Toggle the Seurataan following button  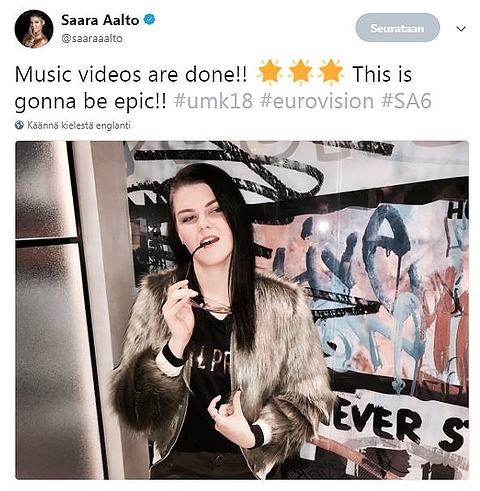[x=397, y=28]
